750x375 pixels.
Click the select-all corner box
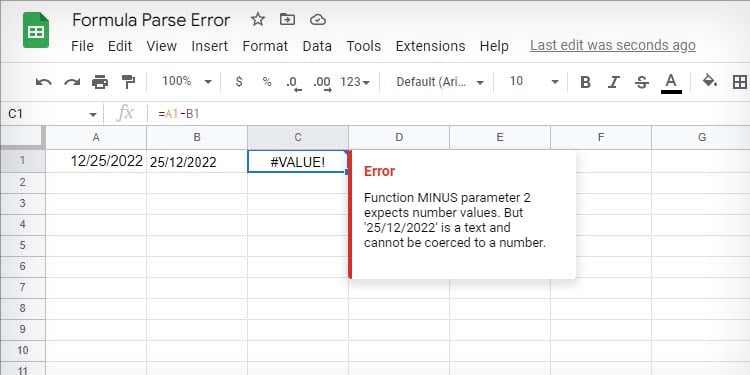point(22,137)
